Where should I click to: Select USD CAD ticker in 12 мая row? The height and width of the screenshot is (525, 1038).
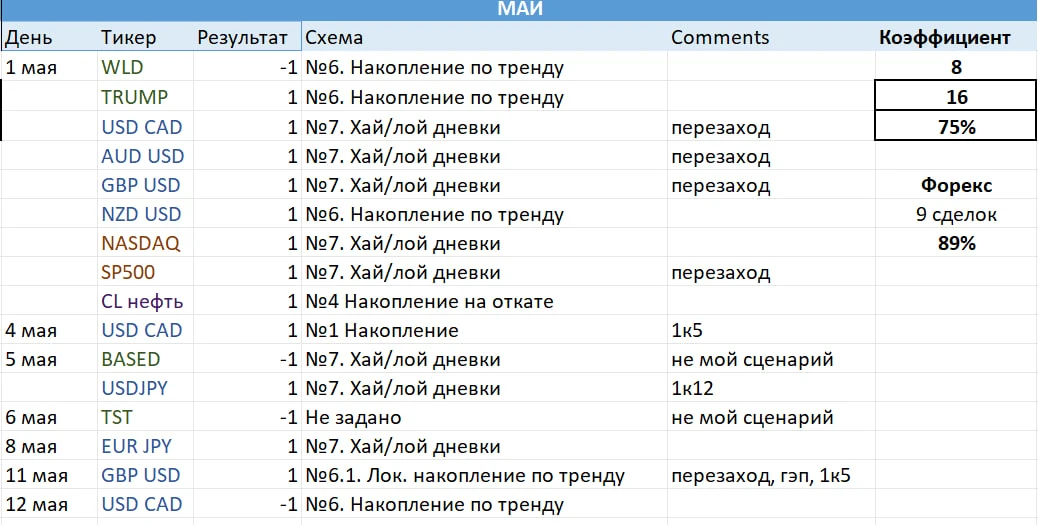click(x=145, y=504)
